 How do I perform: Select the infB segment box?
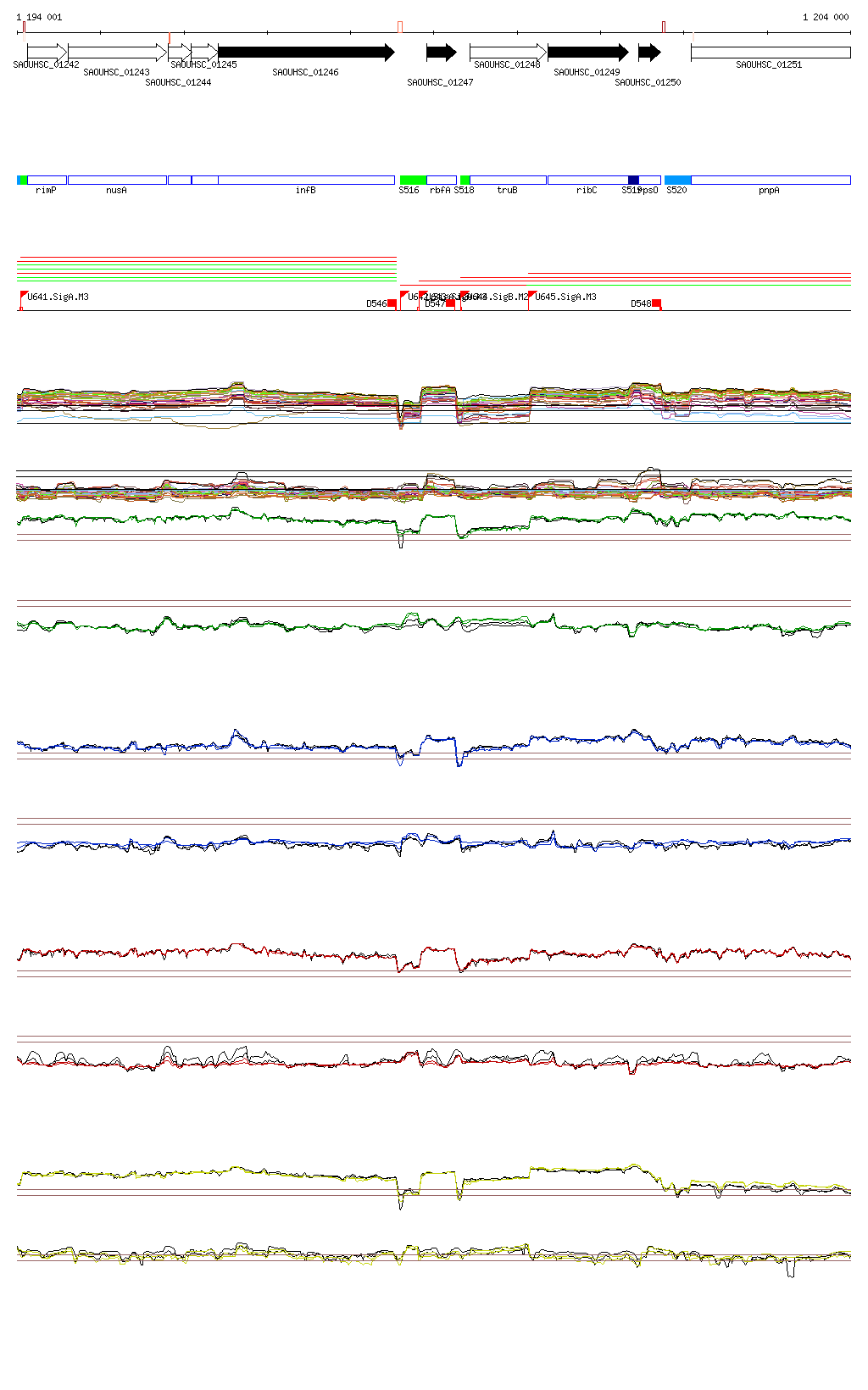[x=306, y=180]
